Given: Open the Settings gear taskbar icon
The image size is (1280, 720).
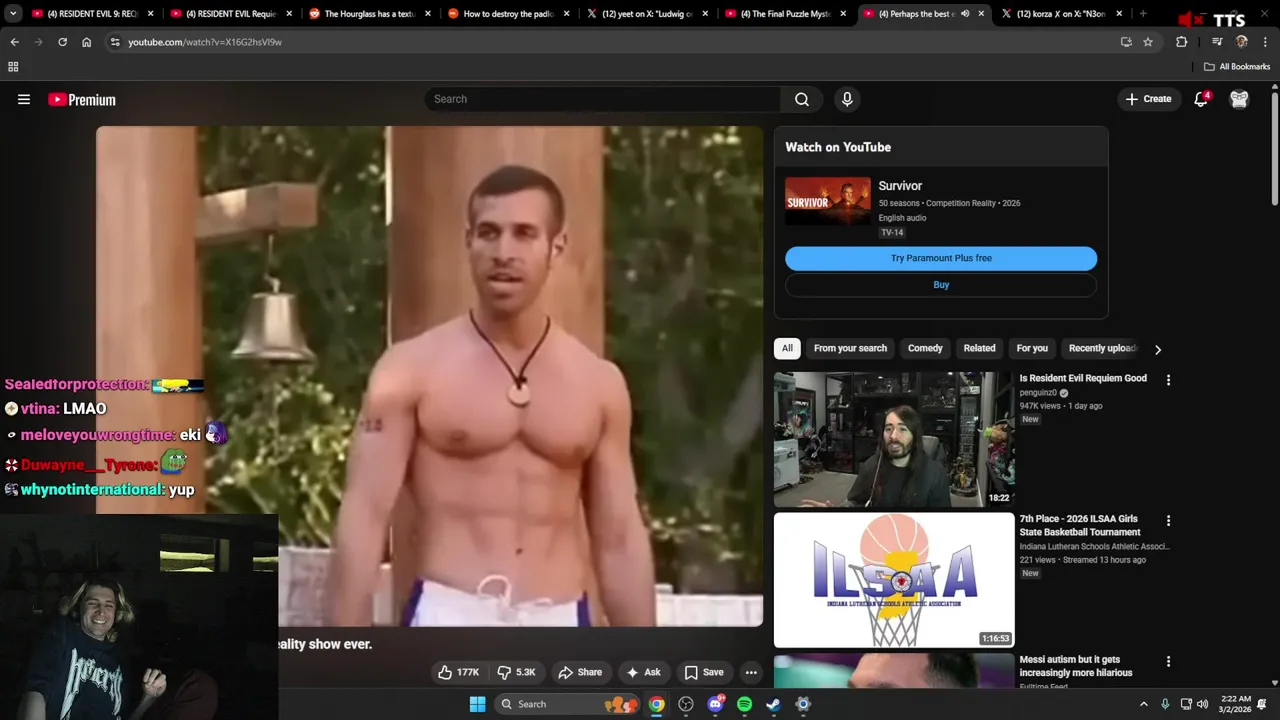Looking at the screenshot, I should coord(803,704).
